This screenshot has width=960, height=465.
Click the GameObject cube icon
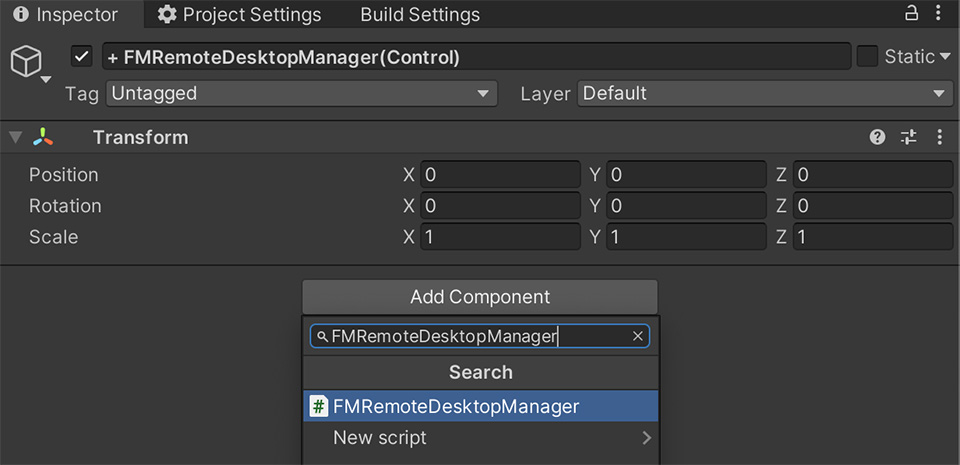(25, 62)
